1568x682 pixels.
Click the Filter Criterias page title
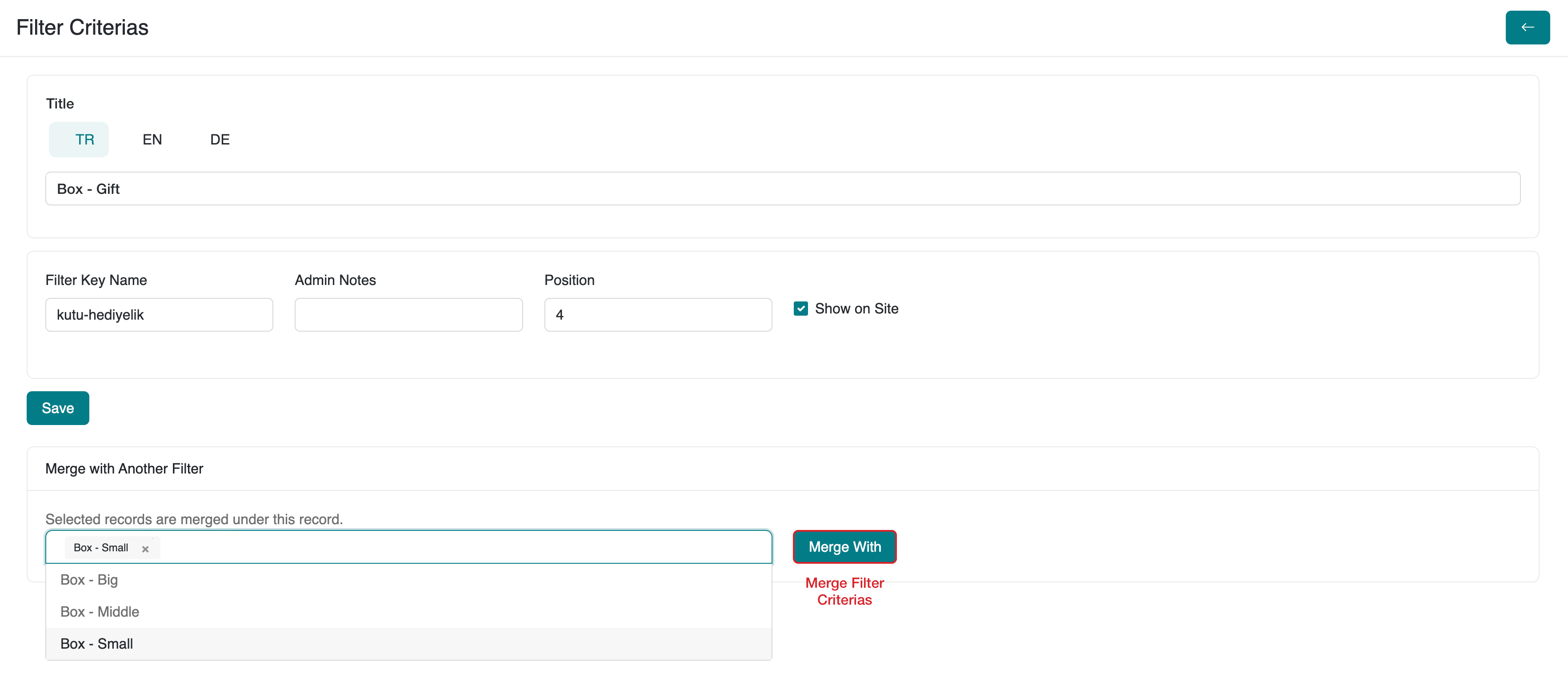click(82, 28)
